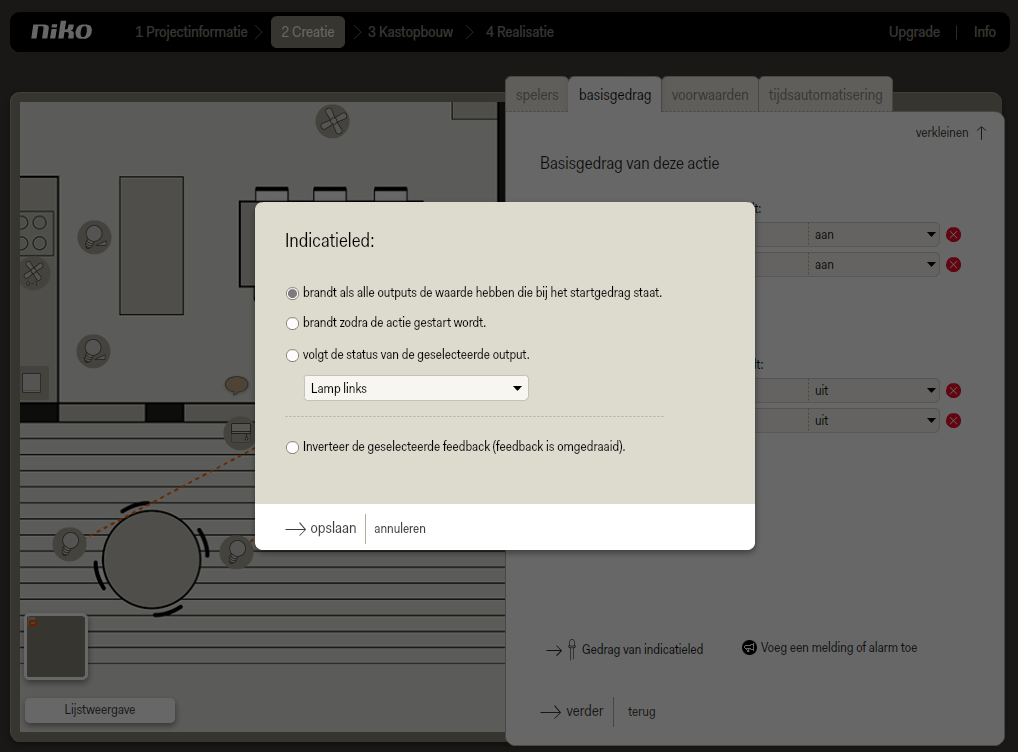Delete the second 'uit' output row
Image resolution: width=1018 pixels, height=752 pixels.
point(953,420)
